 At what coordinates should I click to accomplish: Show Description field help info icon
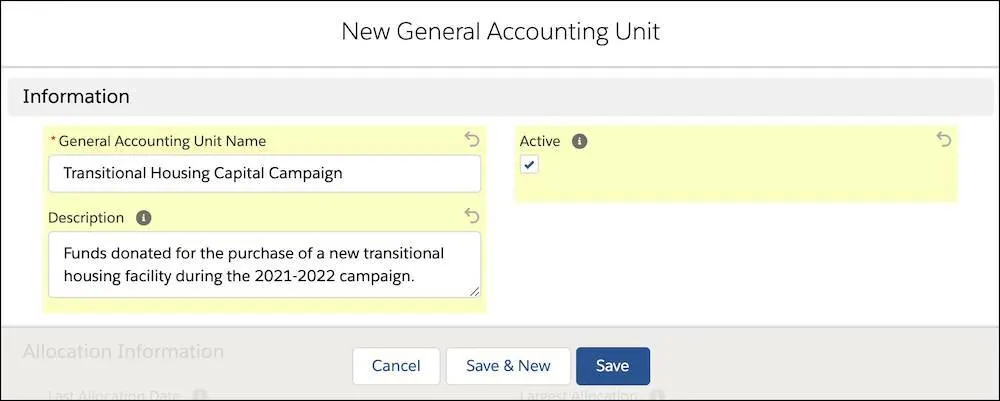tap(143, 217)
